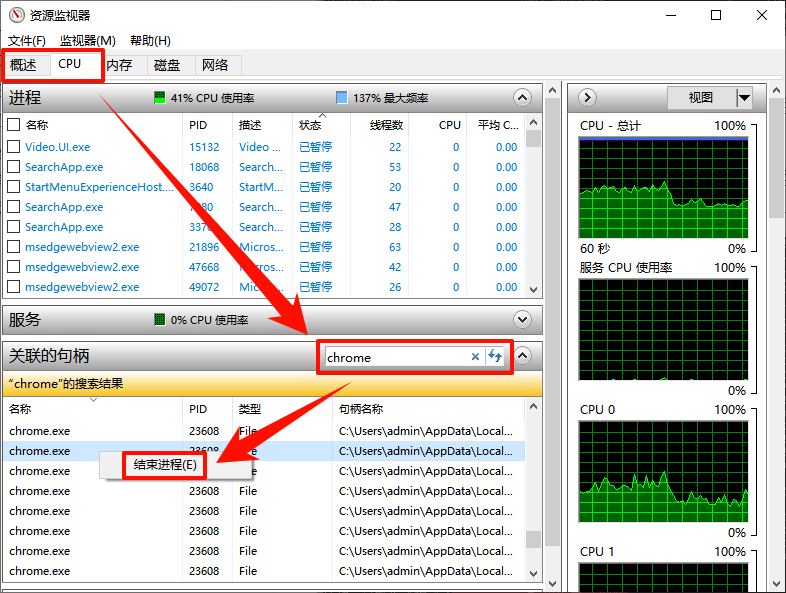
Task: Sort handles by the 名称 column header
Action: click(x=93, y=409)
